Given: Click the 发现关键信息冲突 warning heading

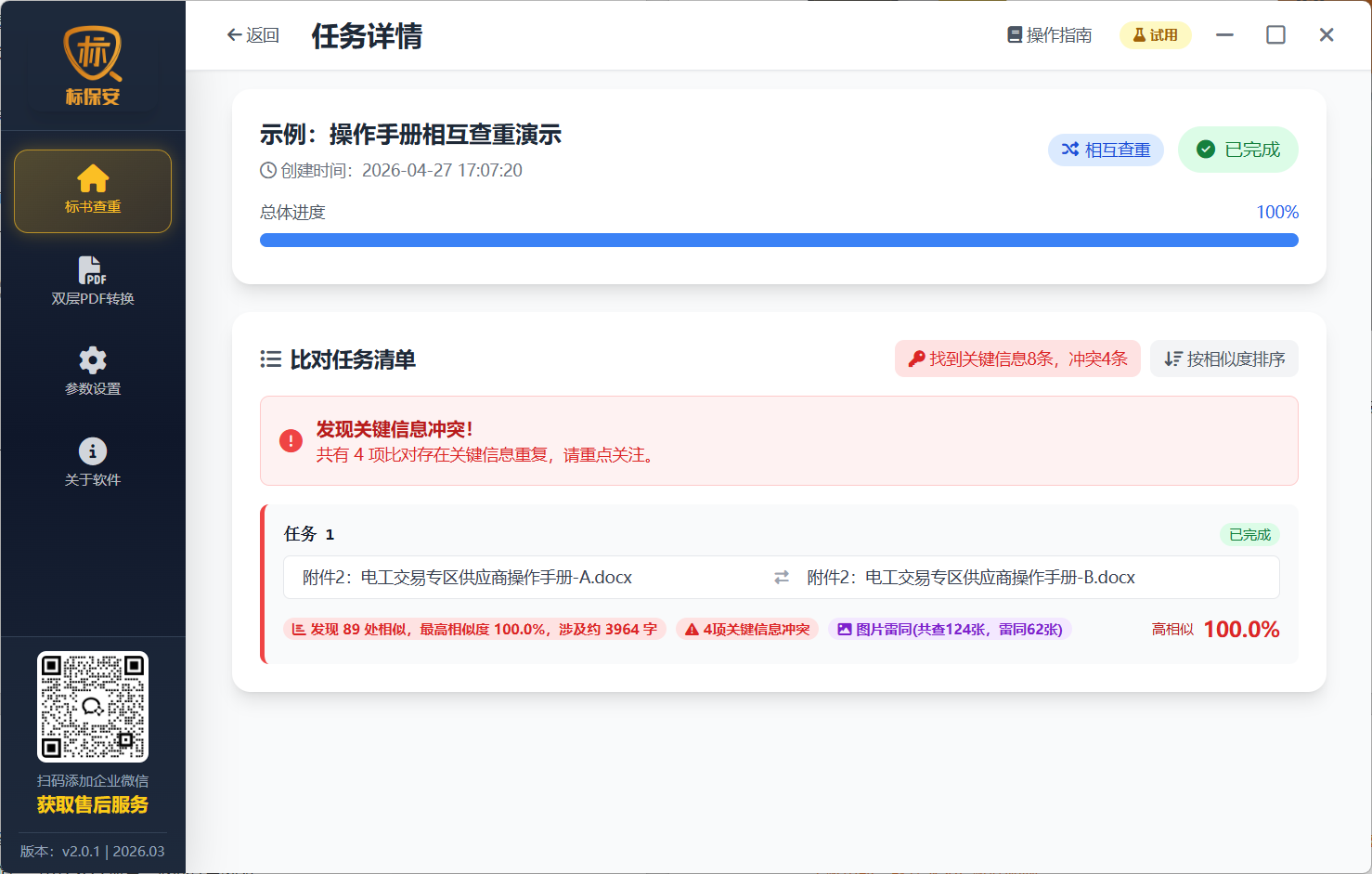Looking at the screenshot, I should (395, 429).
